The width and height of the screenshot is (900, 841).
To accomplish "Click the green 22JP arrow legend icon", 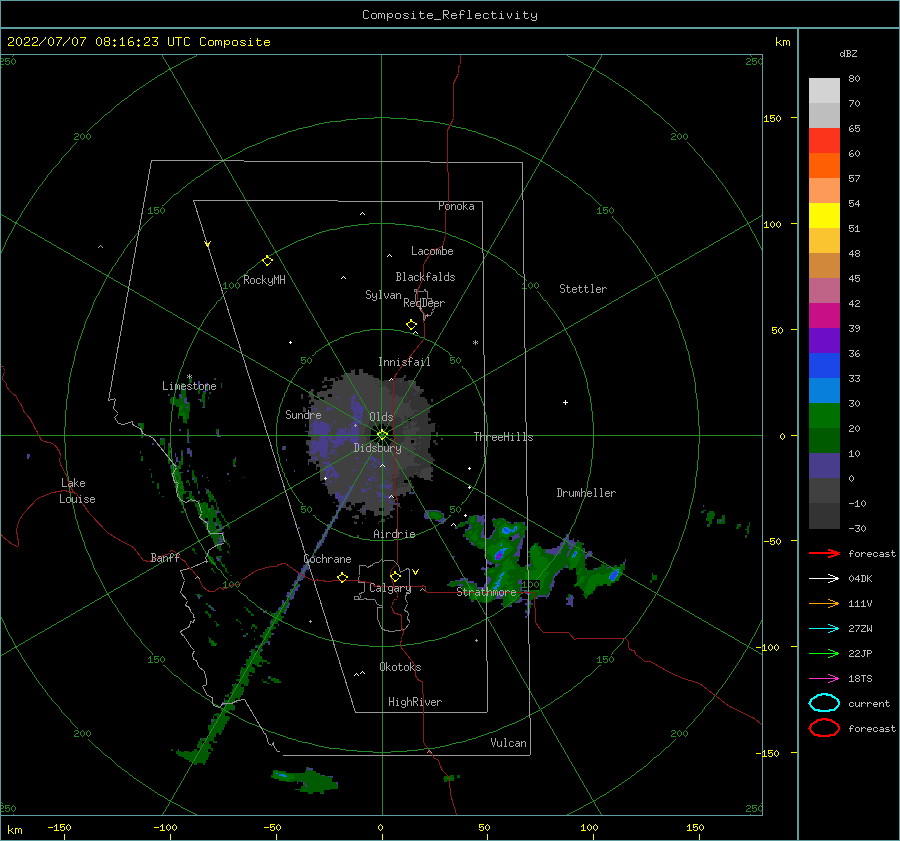I will 824,653.
